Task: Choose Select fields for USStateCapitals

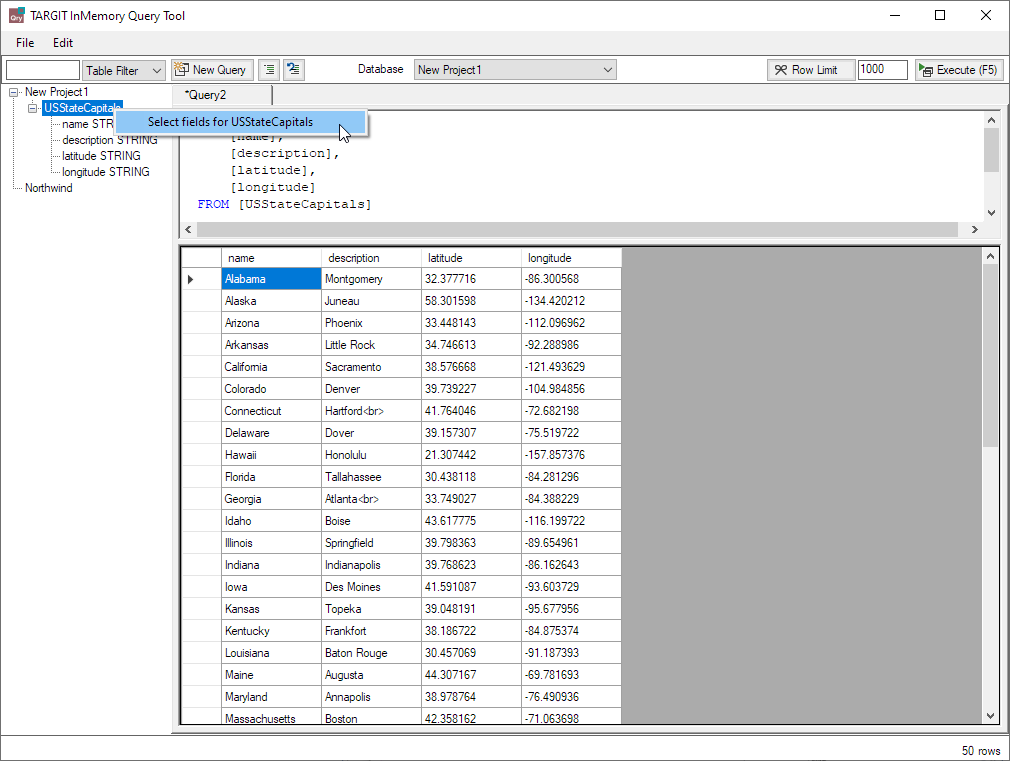Action: (240, 122)
